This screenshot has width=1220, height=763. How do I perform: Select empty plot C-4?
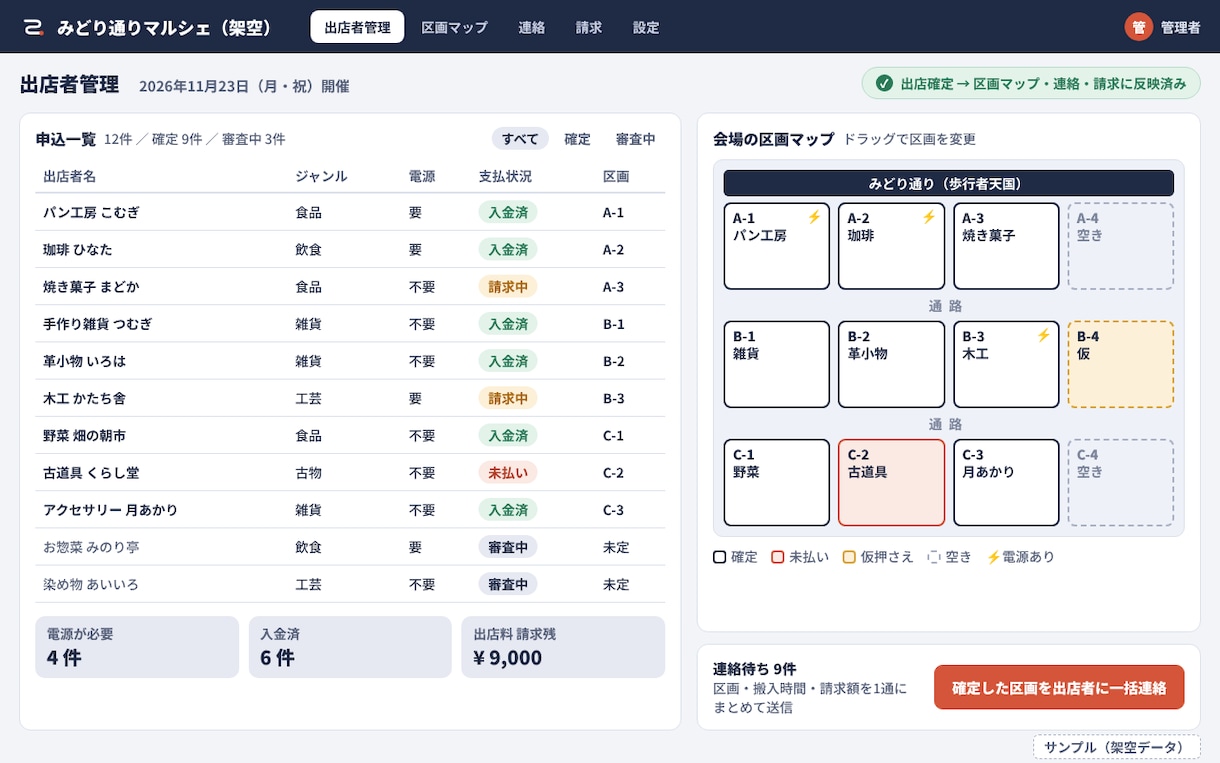point(1121,482)
